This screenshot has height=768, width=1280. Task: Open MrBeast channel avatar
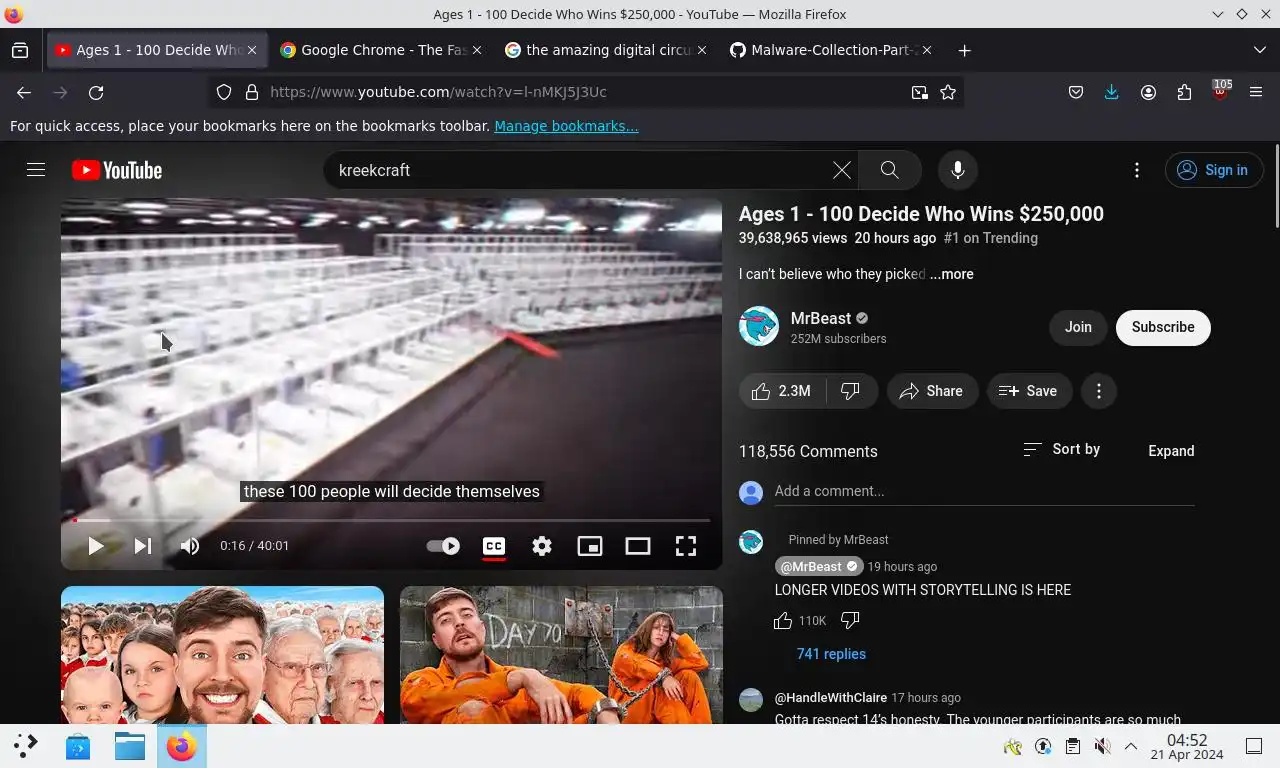(x=759, y=327)
